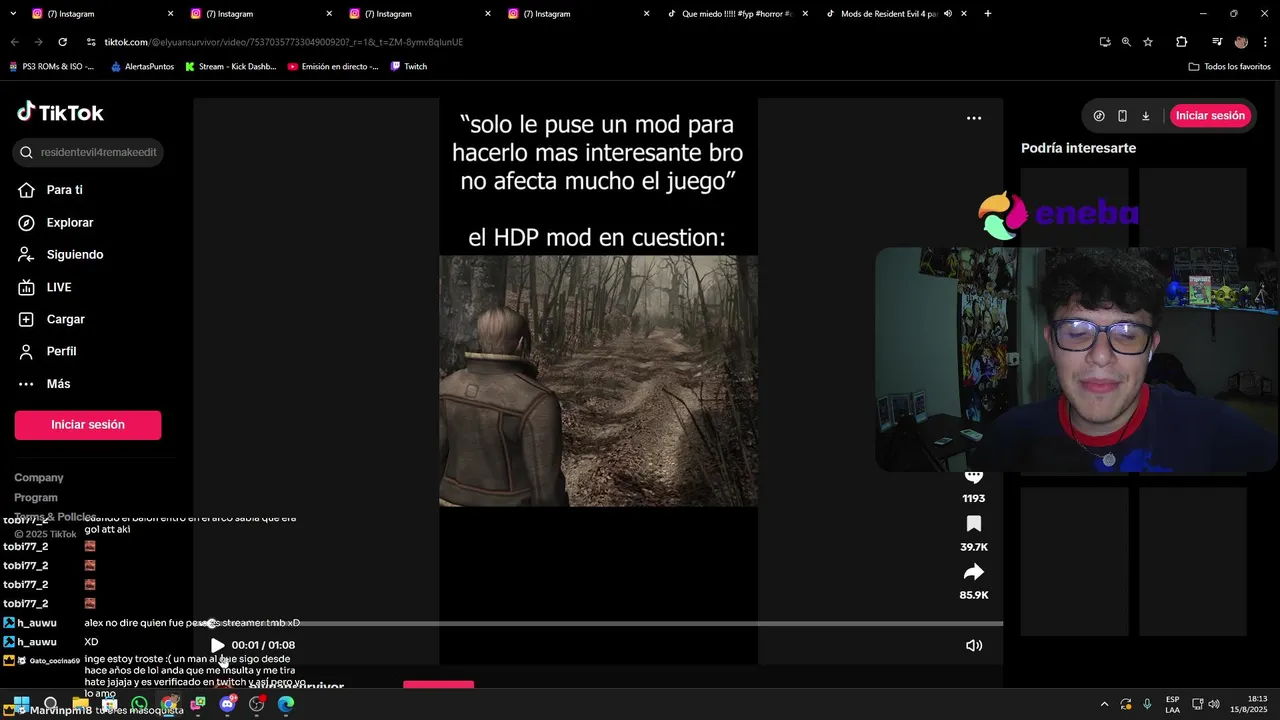Mute audio on Mods de Resident Evil tab
Image resolution: width=1280 pixels, height=720 pixels.
(948, 14)
